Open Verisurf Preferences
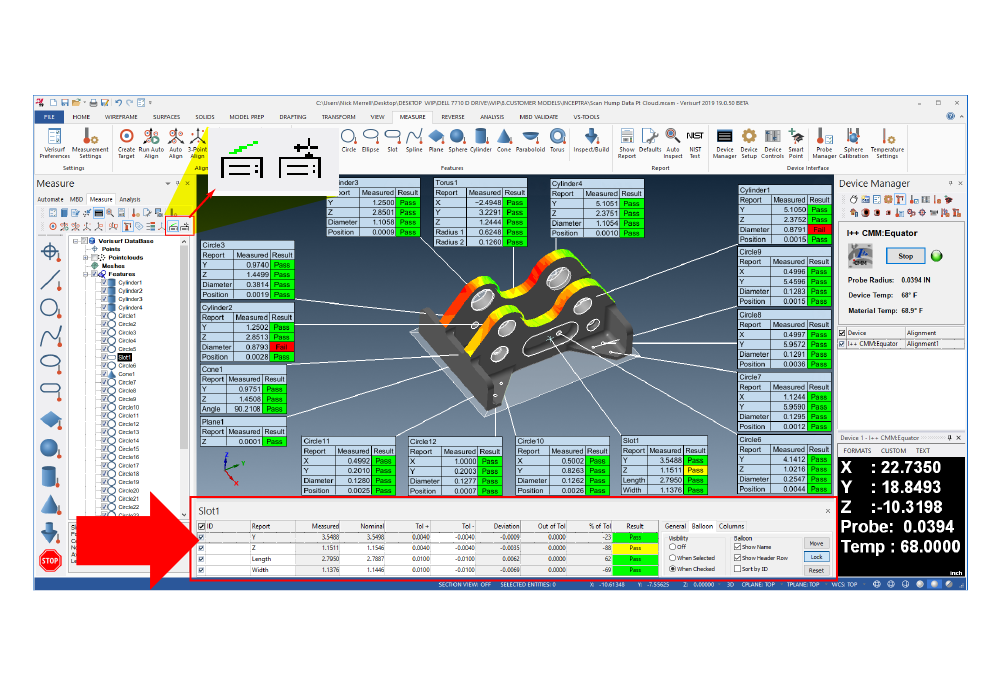The height and width of the screenshot is (685, 1001). click(x=54, y=143)
